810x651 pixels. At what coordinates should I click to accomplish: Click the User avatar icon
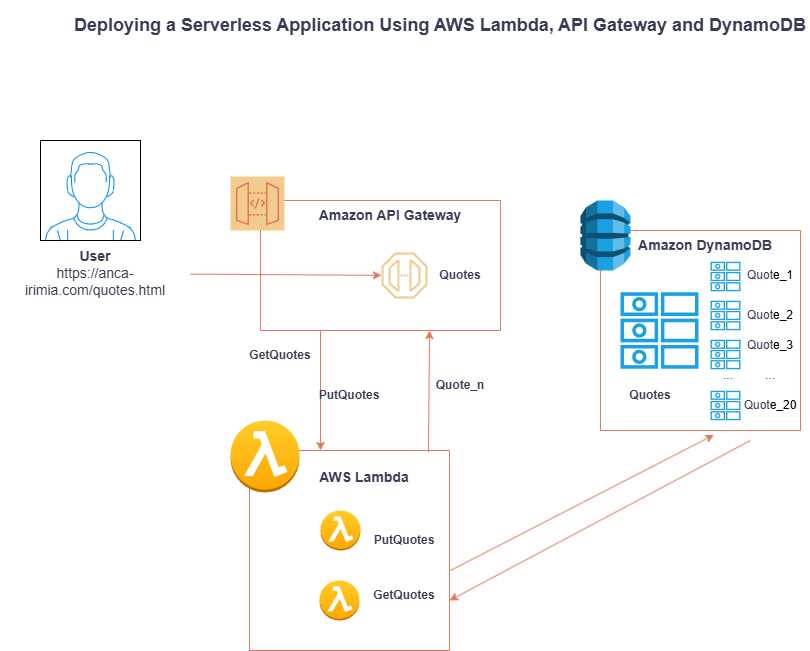pyautogui.click(x=90, y=190)
